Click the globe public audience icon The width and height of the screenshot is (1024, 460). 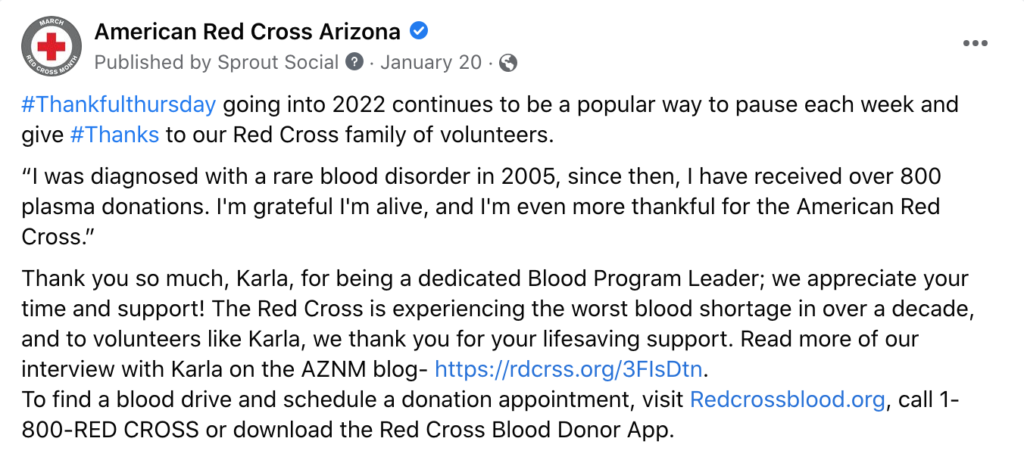[x=507, y=63]
